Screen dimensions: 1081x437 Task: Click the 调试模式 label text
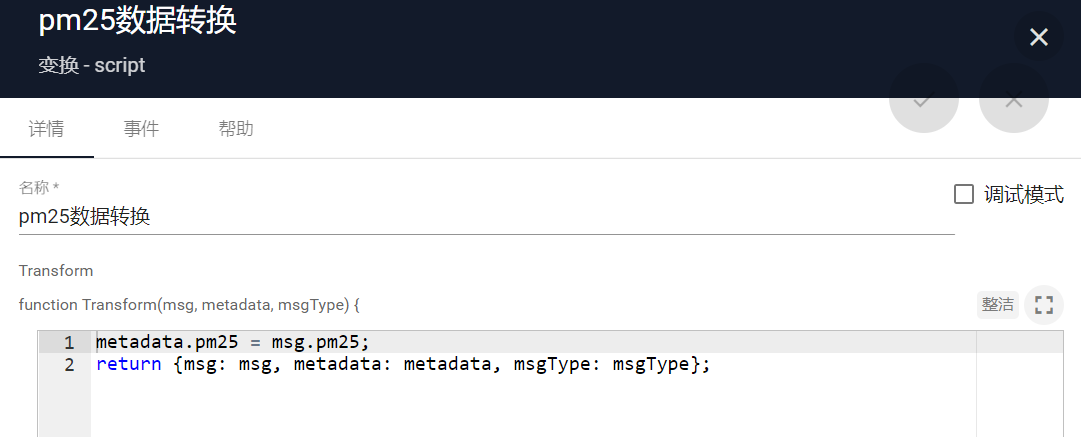(x=1024, y=194)
